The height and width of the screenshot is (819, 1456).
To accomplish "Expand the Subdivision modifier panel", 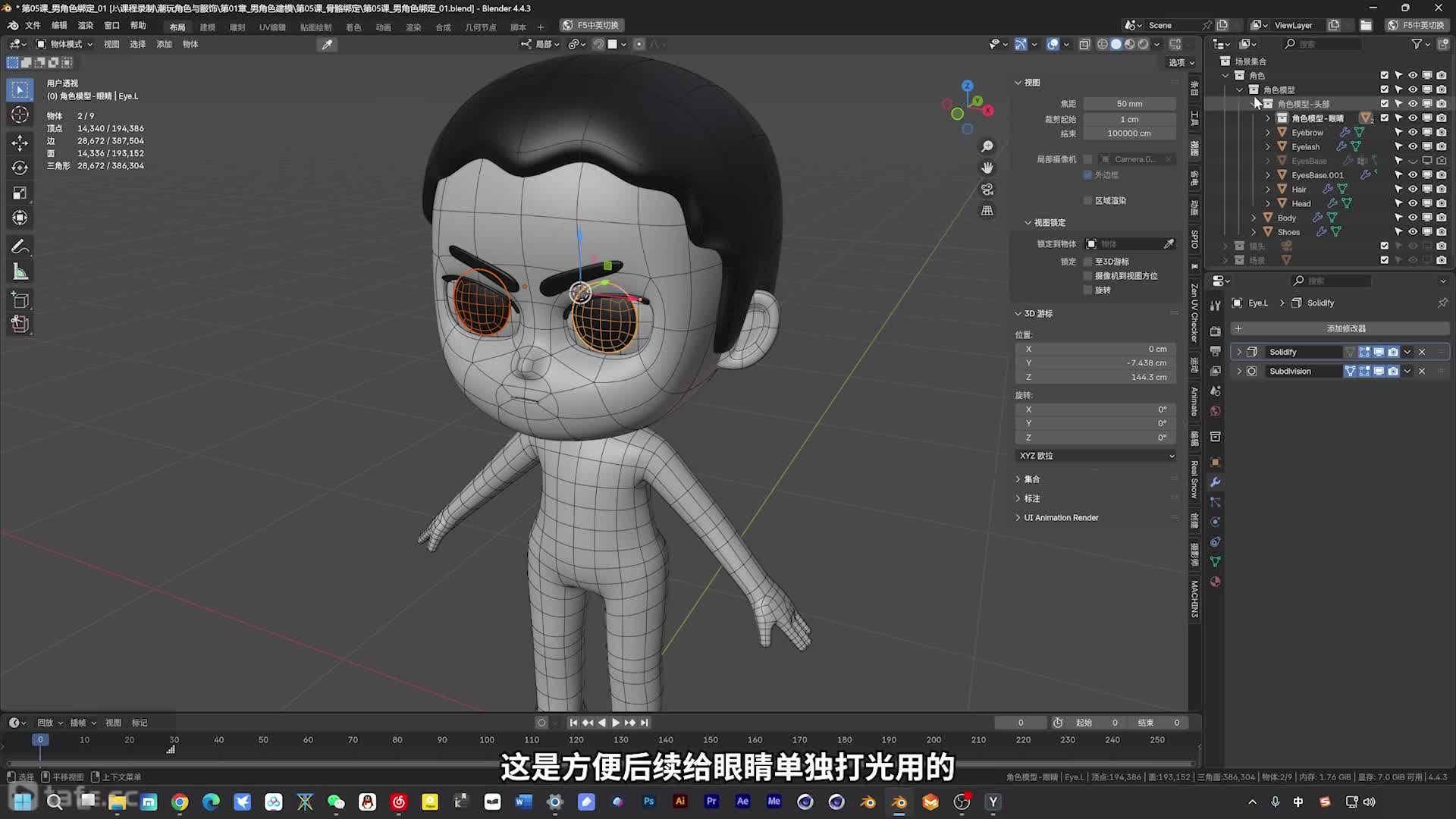I will (1239, 372).
